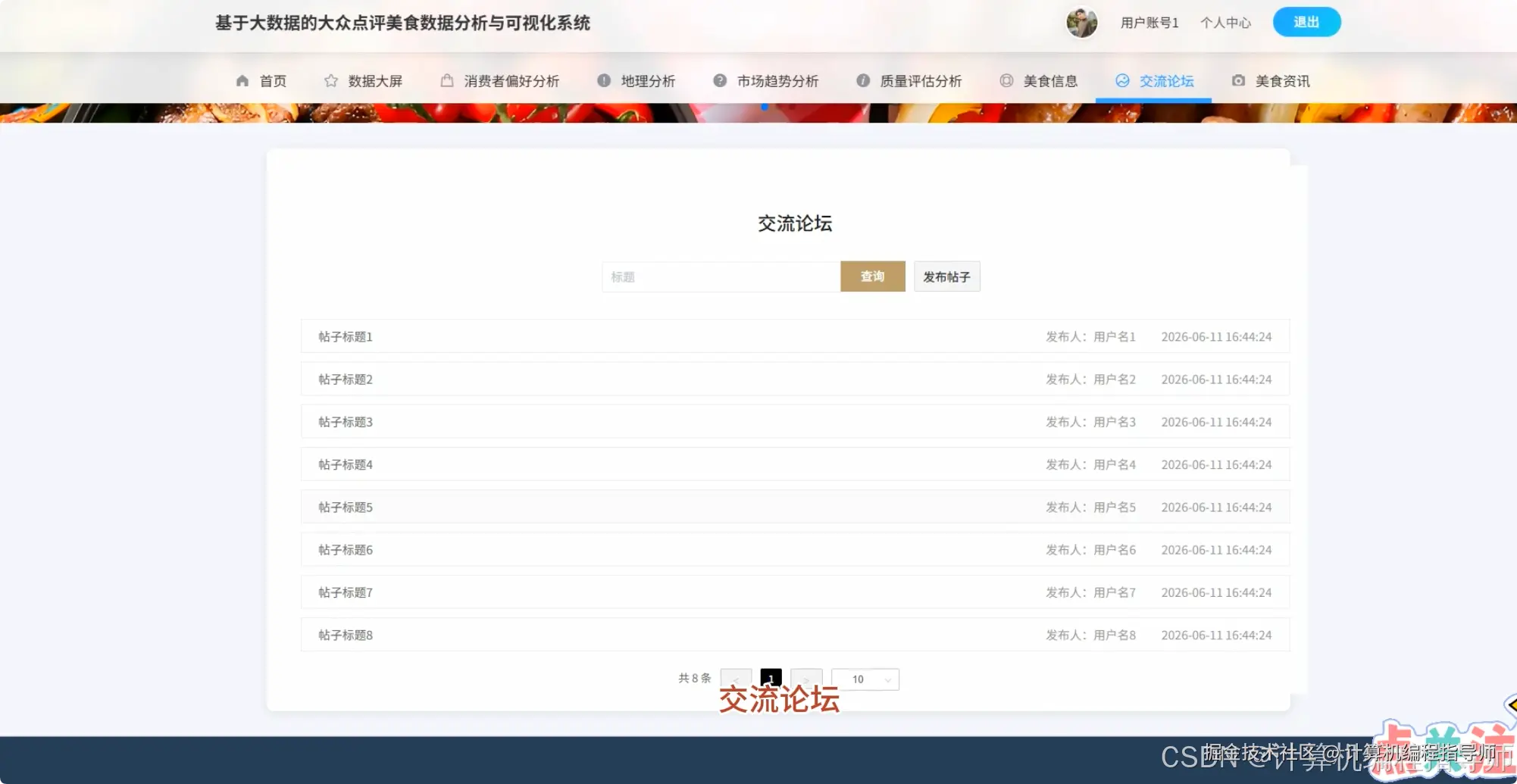Click inside the 标题 search field

[x=720, y=276]
